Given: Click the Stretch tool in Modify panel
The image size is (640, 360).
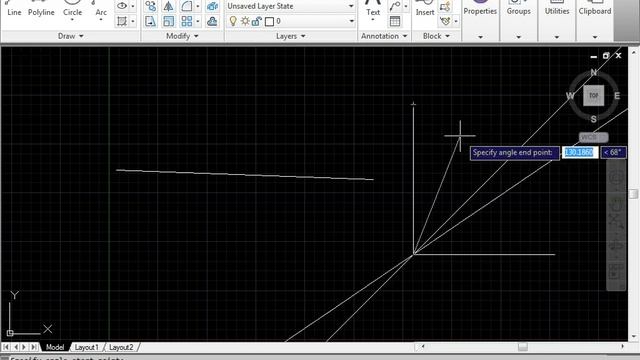Looking at the screenshot, I should [151, 21].
